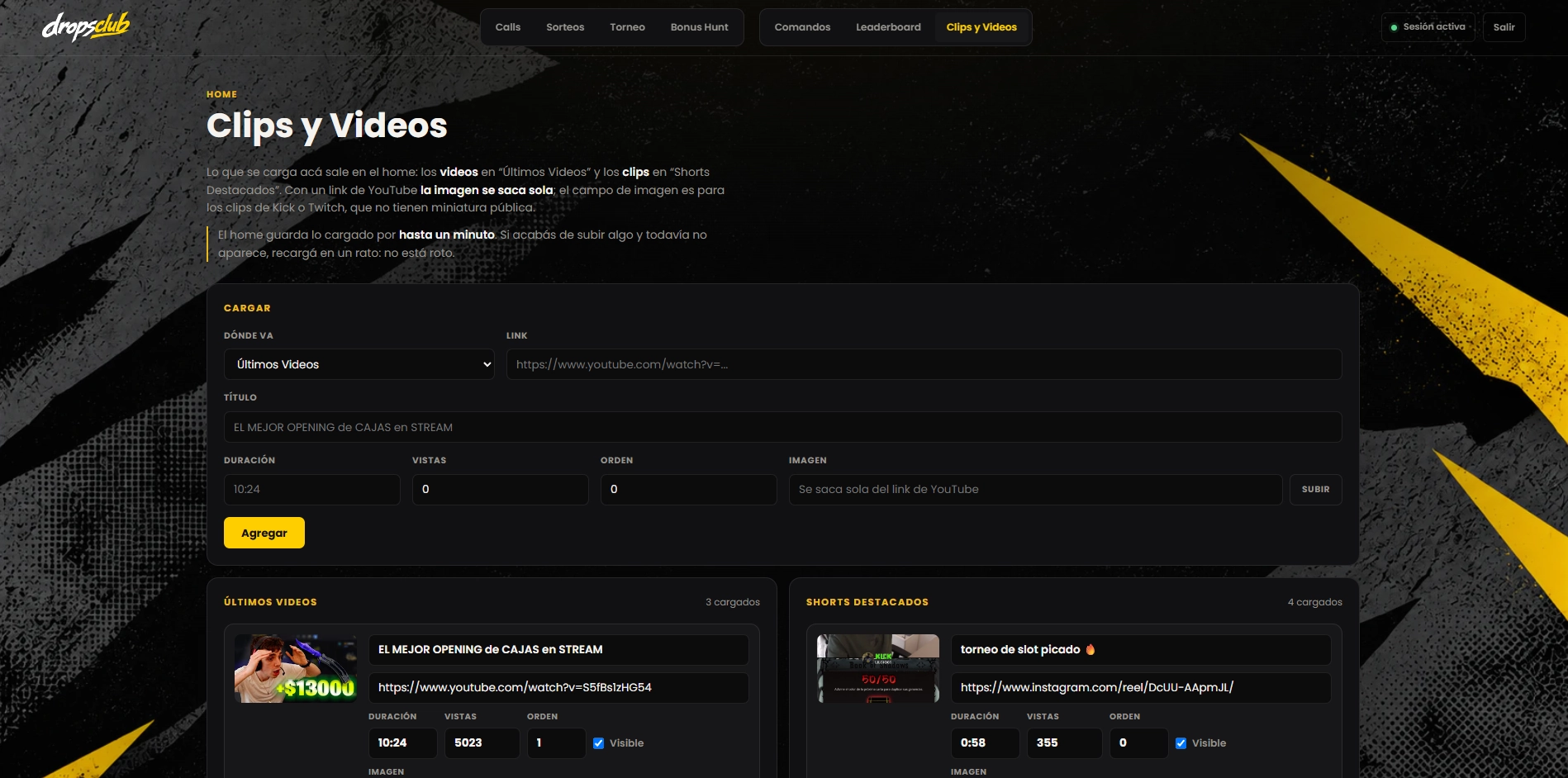The image size is (1568, 778).
Task: Click the $13000 video thumbnail
Action: coord(296,668)
